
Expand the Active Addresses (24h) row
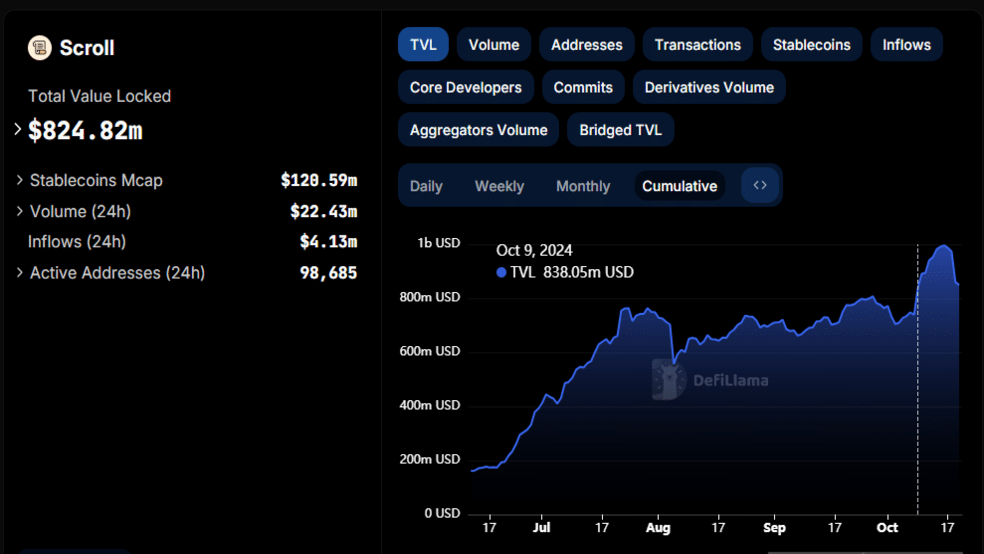point(19,272)
